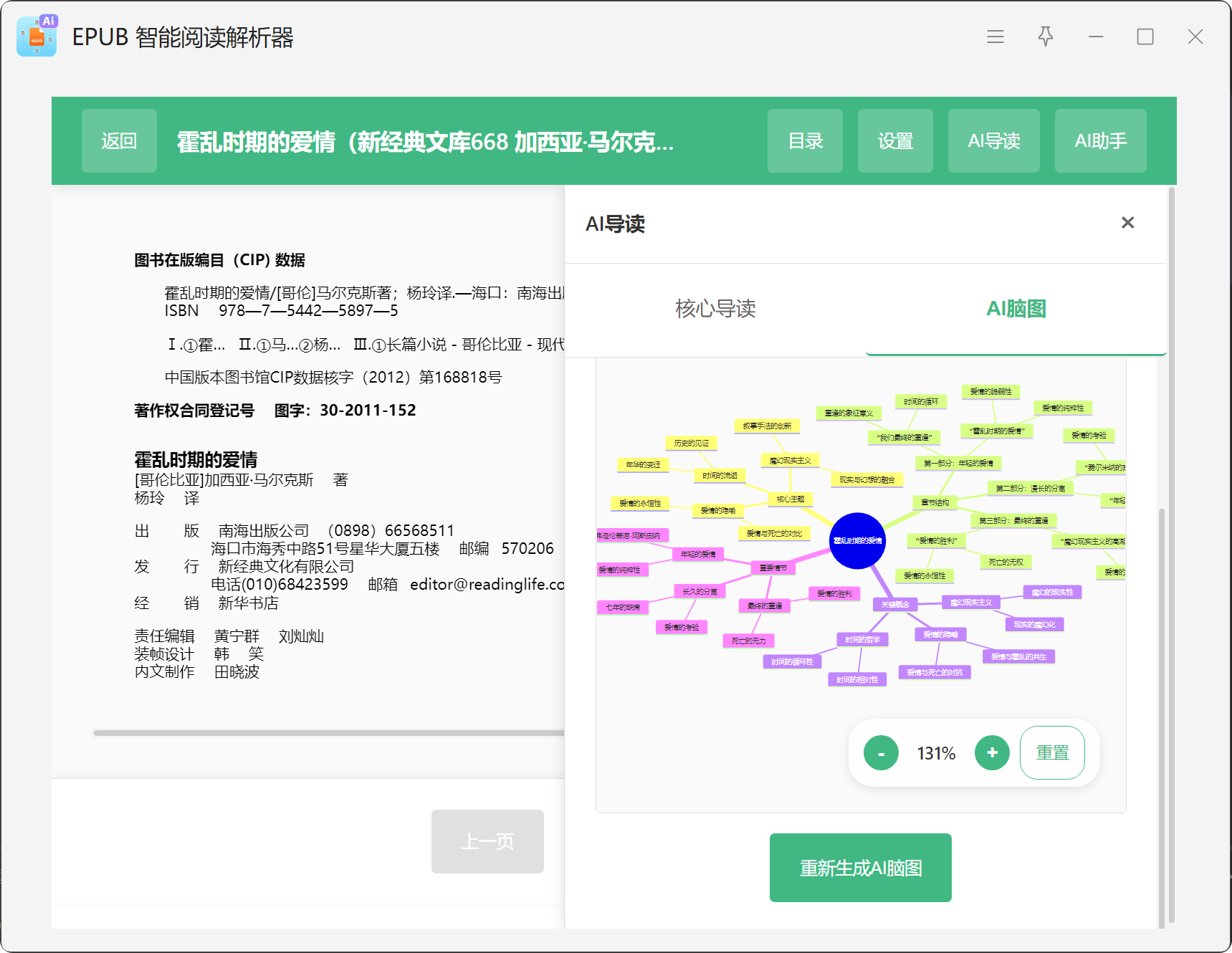Screen dimensions: 1232x953
Task: Select the AI脑图 tab
Action: pos(1016,309)
